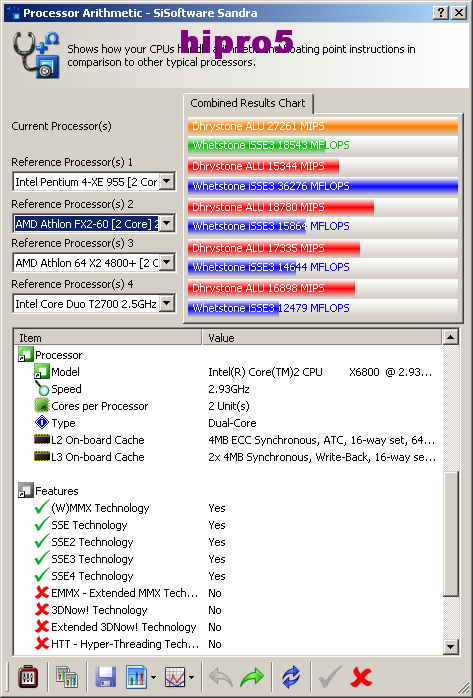Click the bar chart view icon
473x698 pixels.
click(x=136, y=677)
